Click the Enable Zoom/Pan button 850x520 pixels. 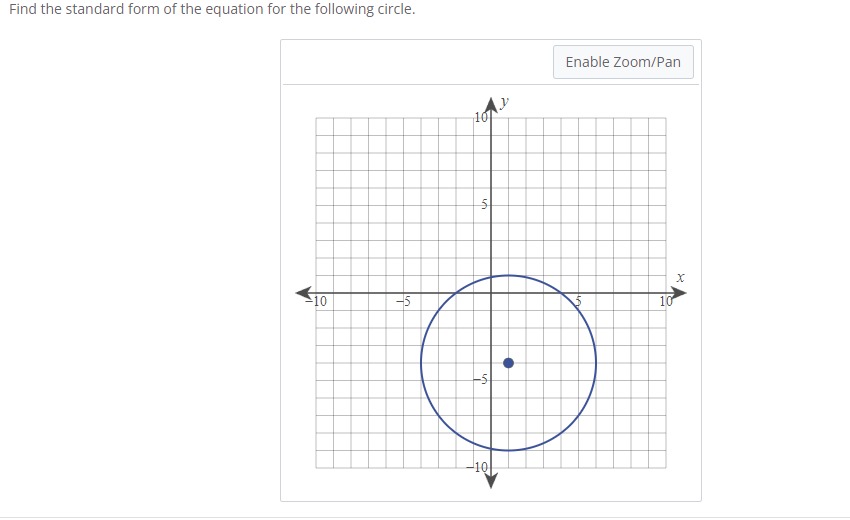coord(623,62)
